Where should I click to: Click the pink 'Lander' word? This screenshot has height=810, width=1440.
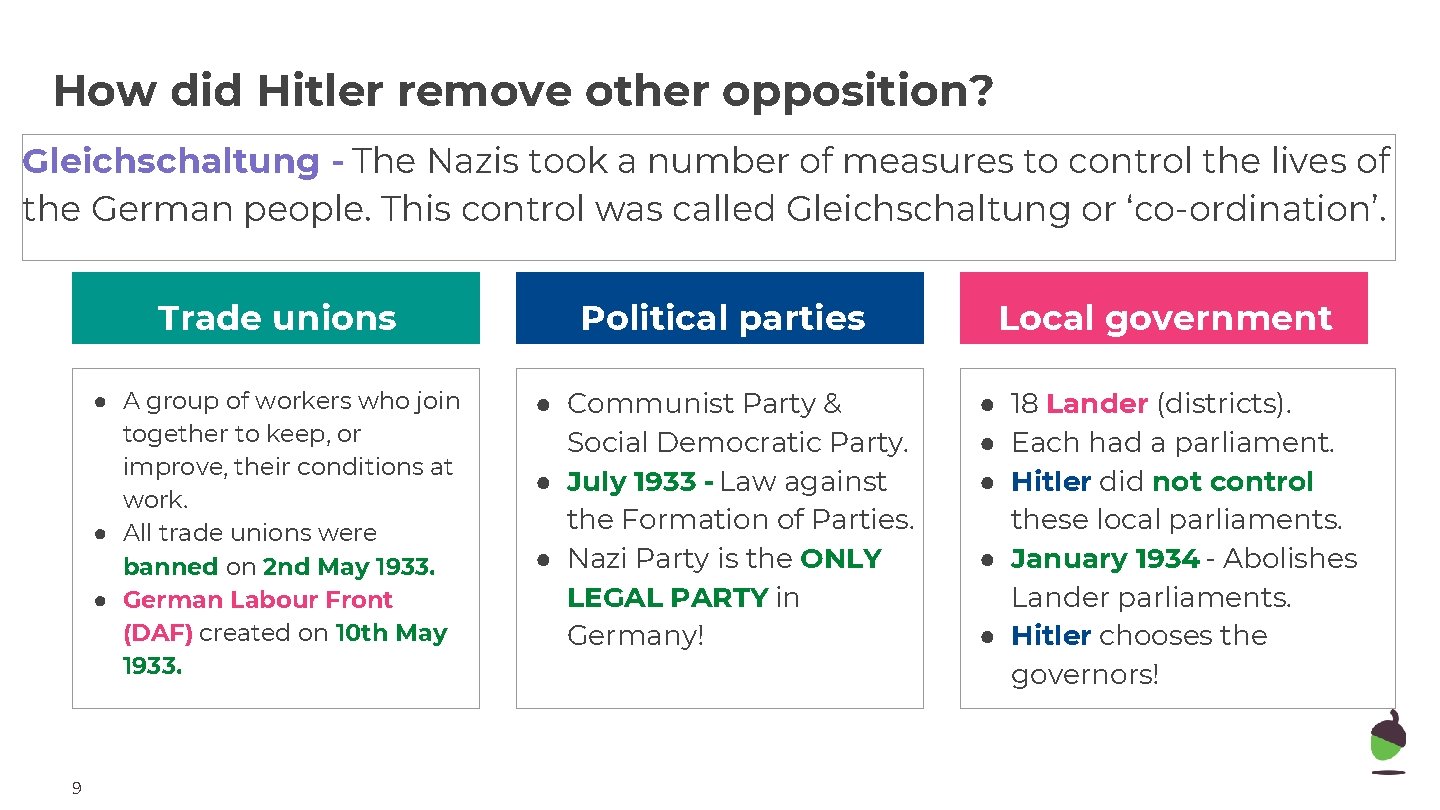pos(1097,404)
